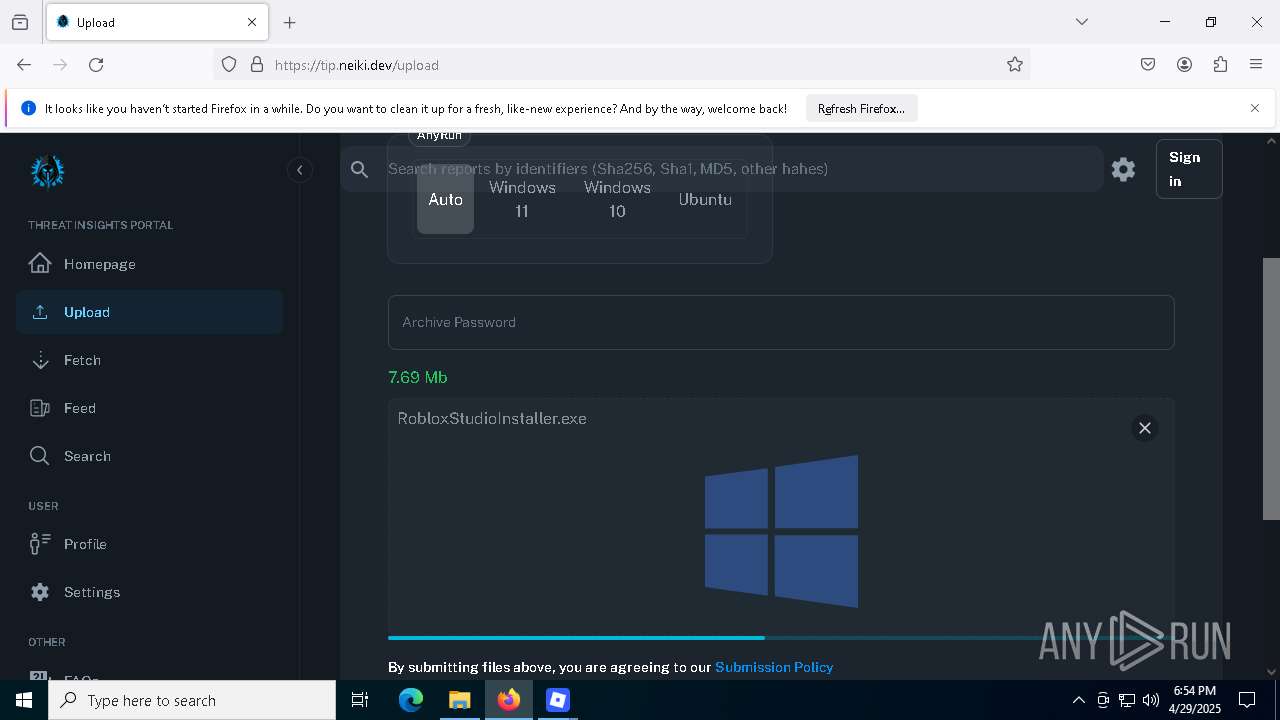Launch Microsoft Edge from taskbar
The height and width of the screenshot is (720, 1280).
[411, 700]
